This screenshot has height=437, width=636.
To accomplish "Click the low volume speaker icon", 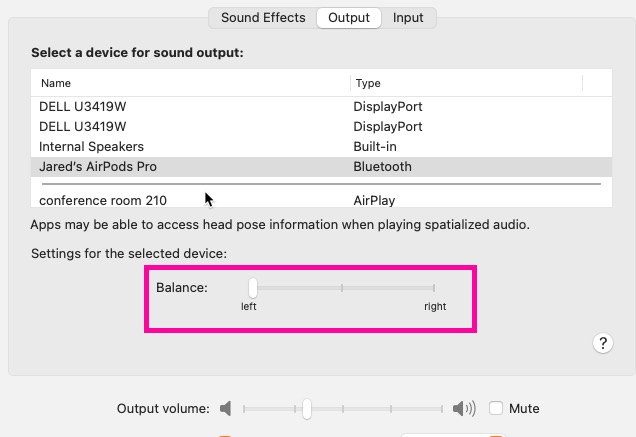I will tap(226, 408).
